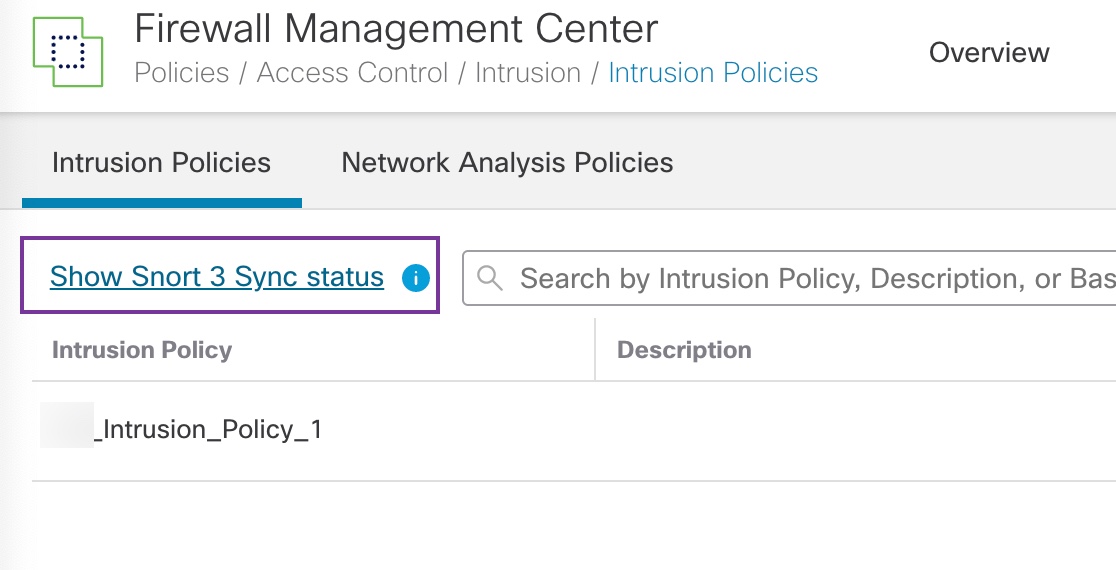Go to the Access Control breadcrumb

352,74
